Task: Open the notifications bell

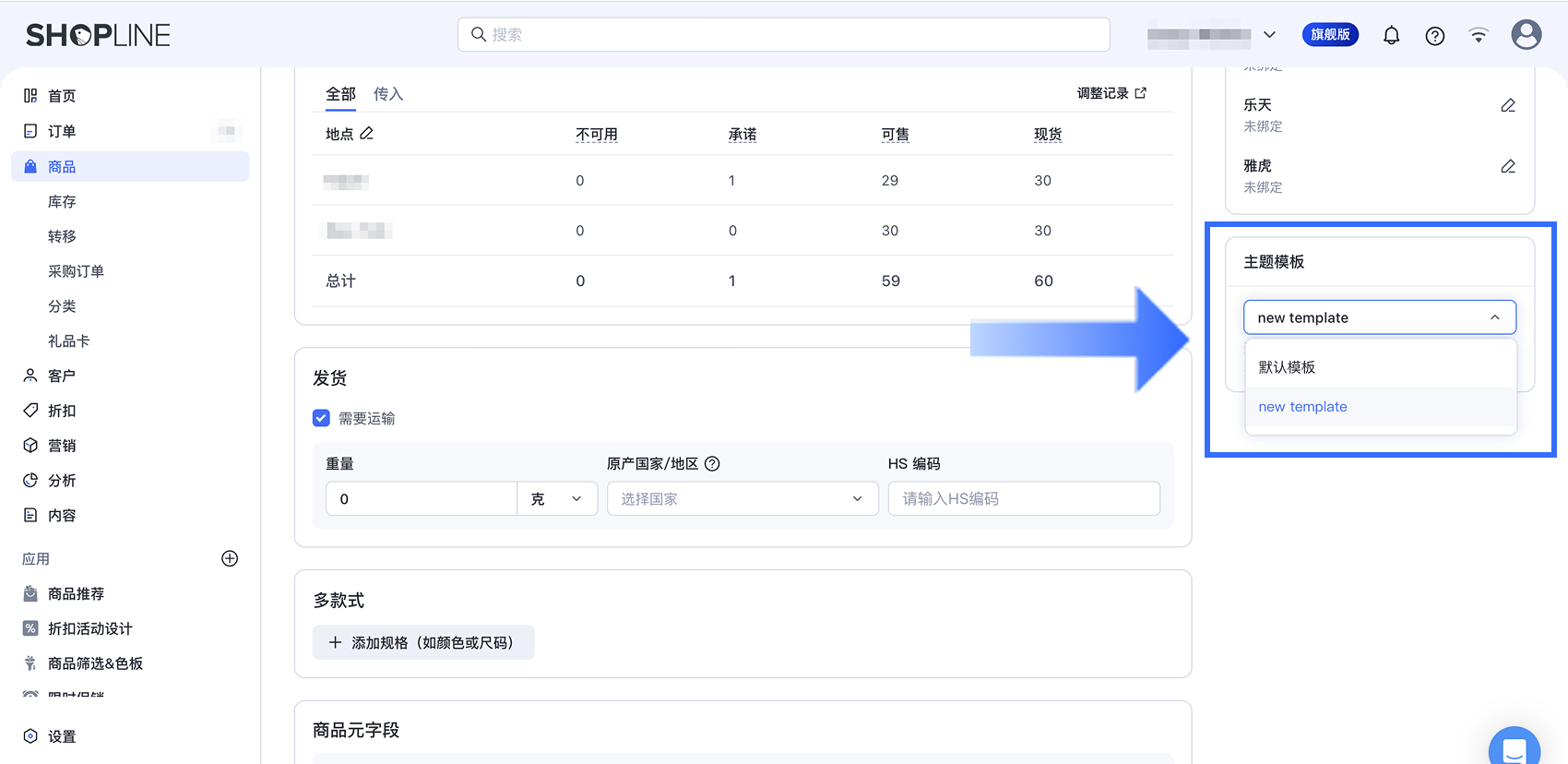Action: point(1391,35)
